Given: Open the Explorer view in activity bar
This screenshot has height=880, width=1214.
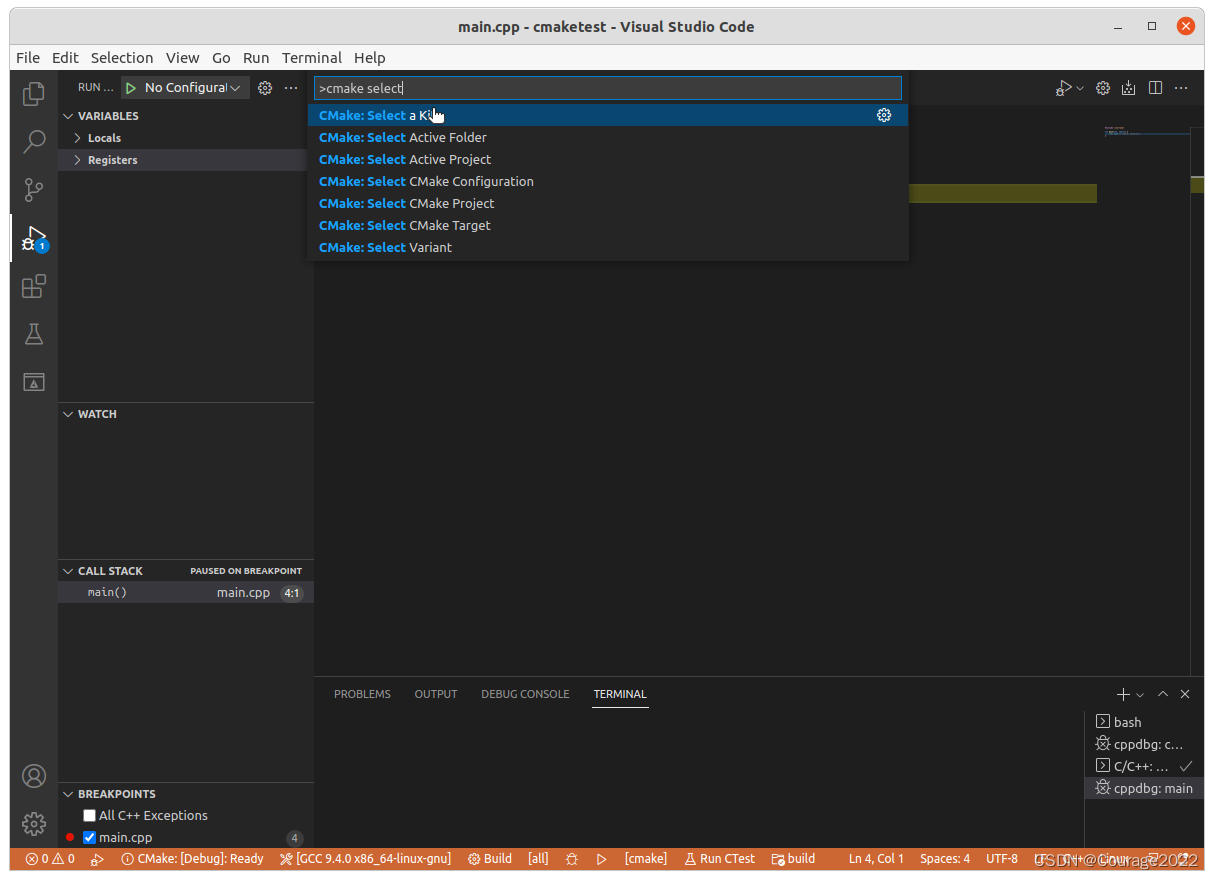Looking at the screenshot, I should (34, 94).
